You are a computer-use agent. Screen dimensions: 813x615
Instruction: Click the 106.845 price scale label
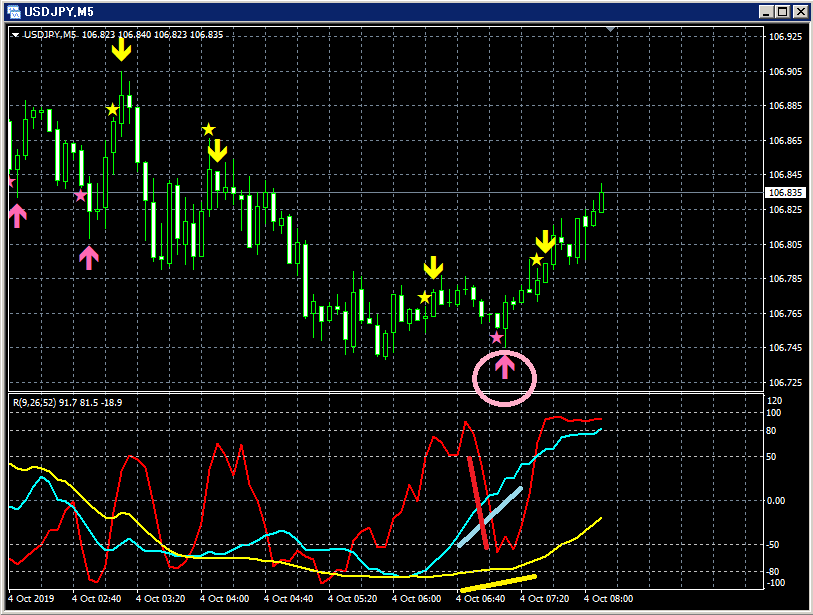coord(785,175)
